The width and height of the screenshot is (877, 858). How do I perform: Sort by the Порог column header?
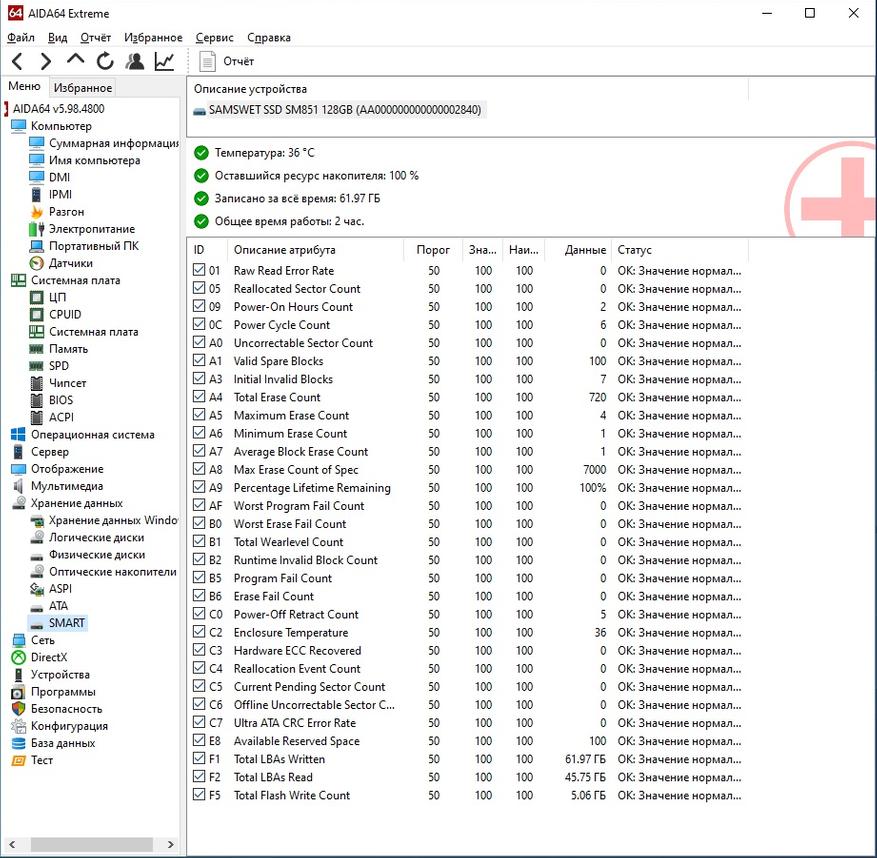coord(433,249)
